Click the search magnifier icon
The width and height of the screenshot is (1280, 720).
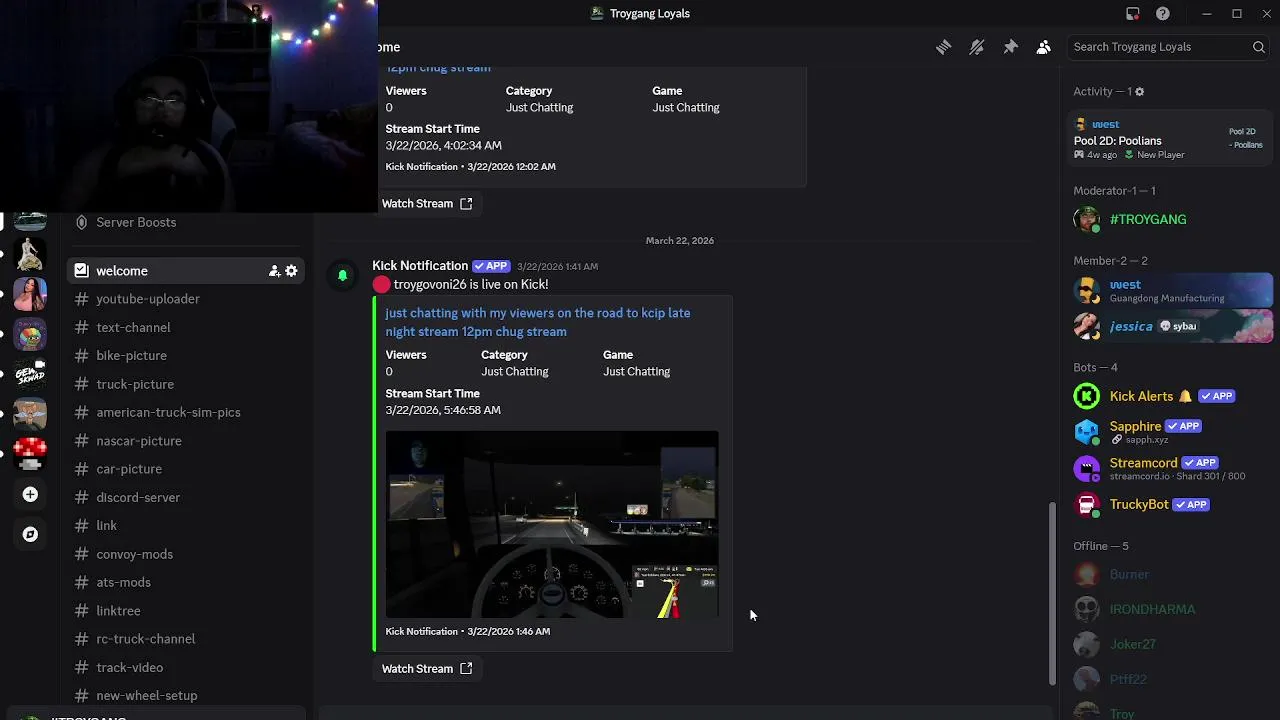pos(1259,47)
